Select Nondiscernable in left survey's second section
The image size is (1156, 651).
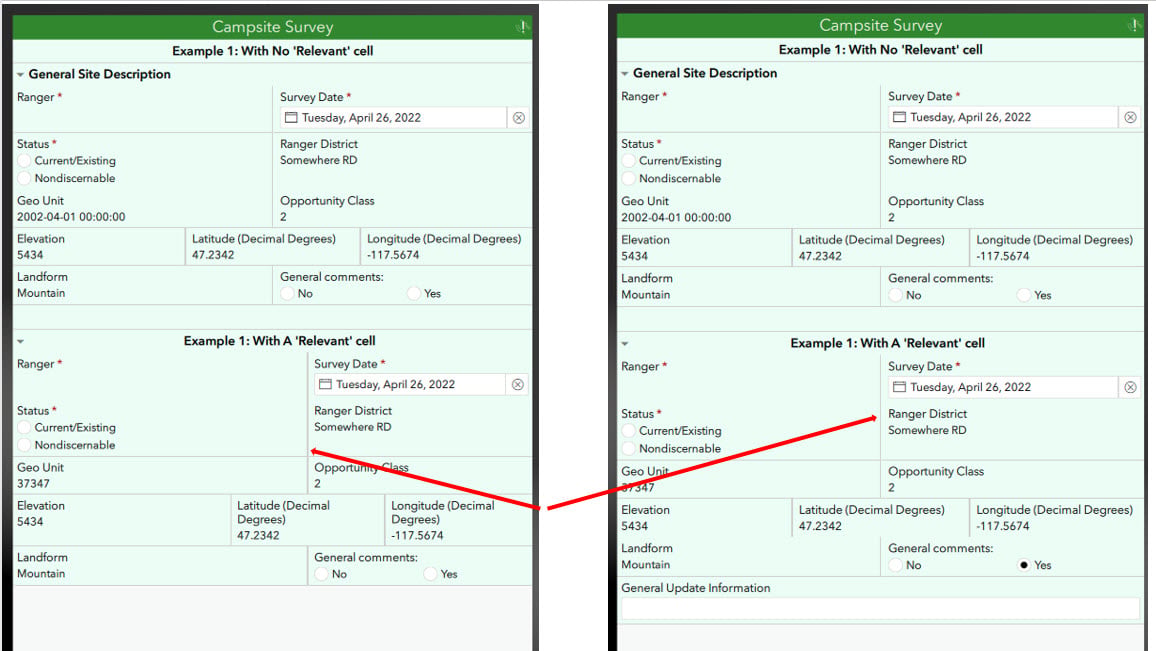24,445
